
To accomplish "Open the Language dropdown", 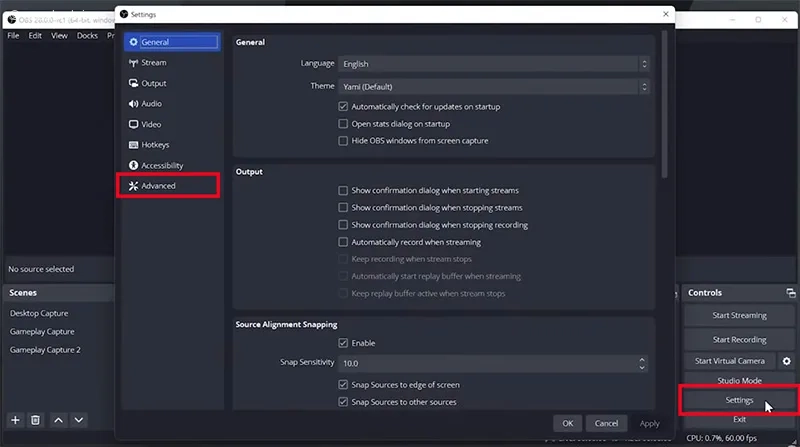I will [x=494, y=64].
